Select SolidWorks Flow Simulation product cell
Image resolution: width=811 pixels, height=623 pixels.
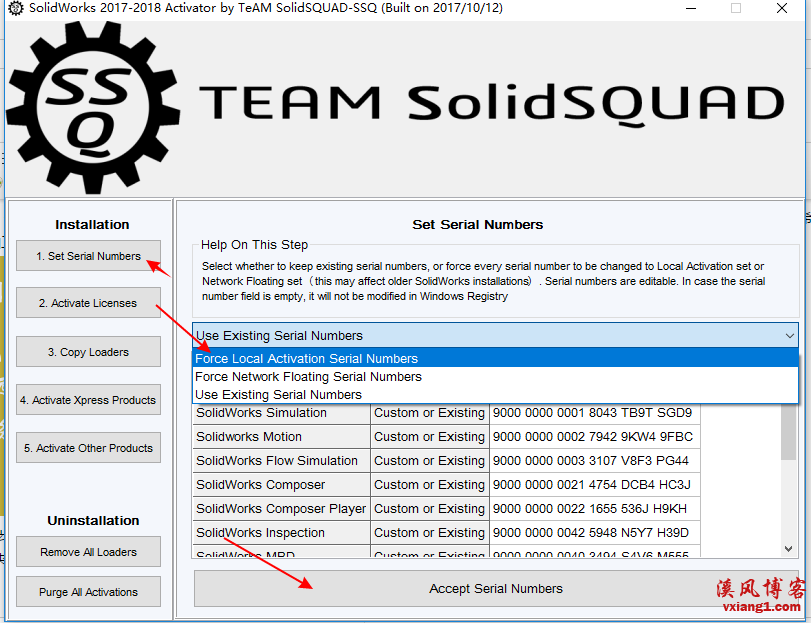coord(281,460)
